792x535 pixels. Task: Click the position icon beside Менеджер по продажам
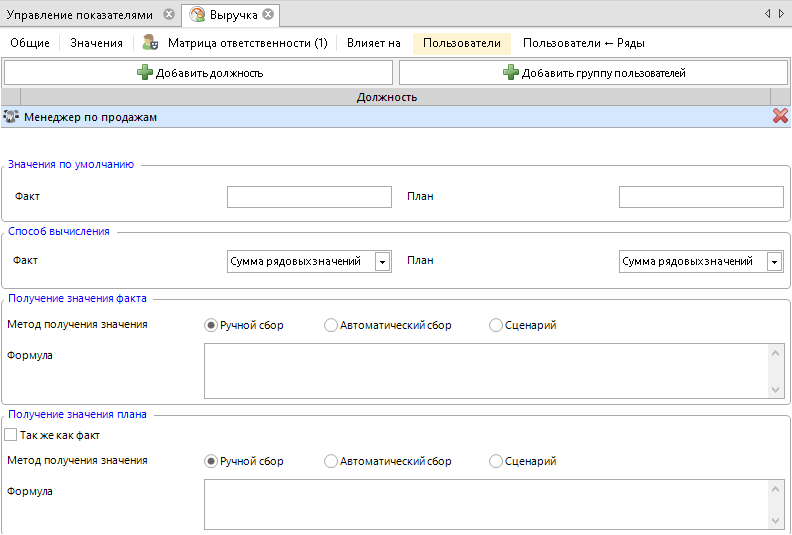[x=11, y=117]
